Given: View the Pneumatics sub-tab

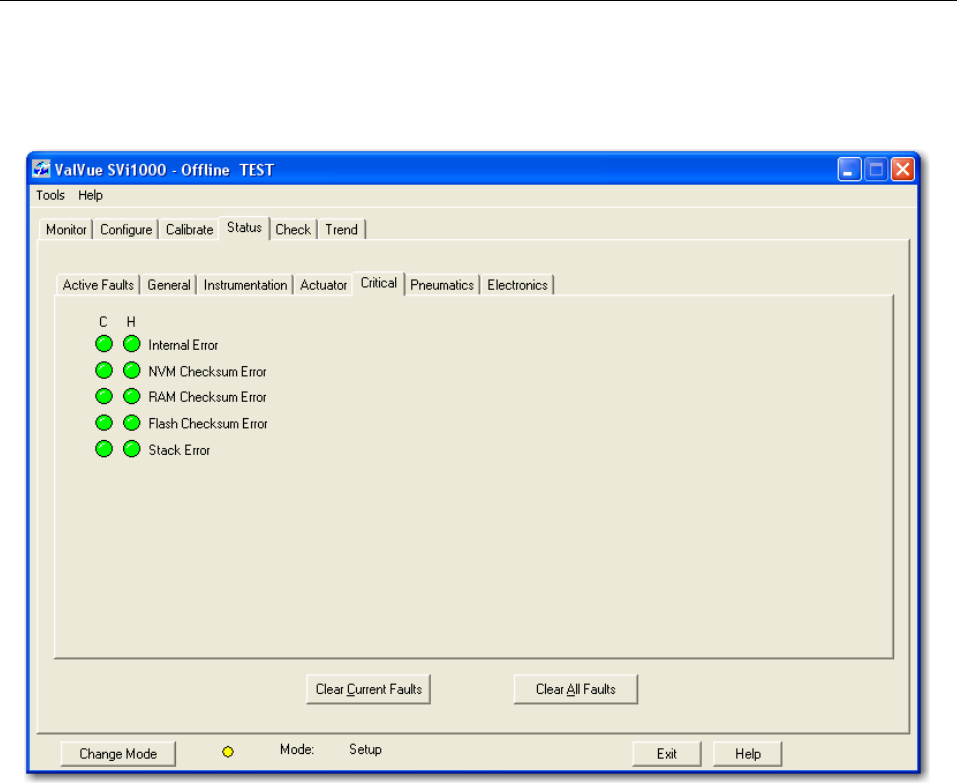Looking at the screenshot, I should click(x=442, y=285).
